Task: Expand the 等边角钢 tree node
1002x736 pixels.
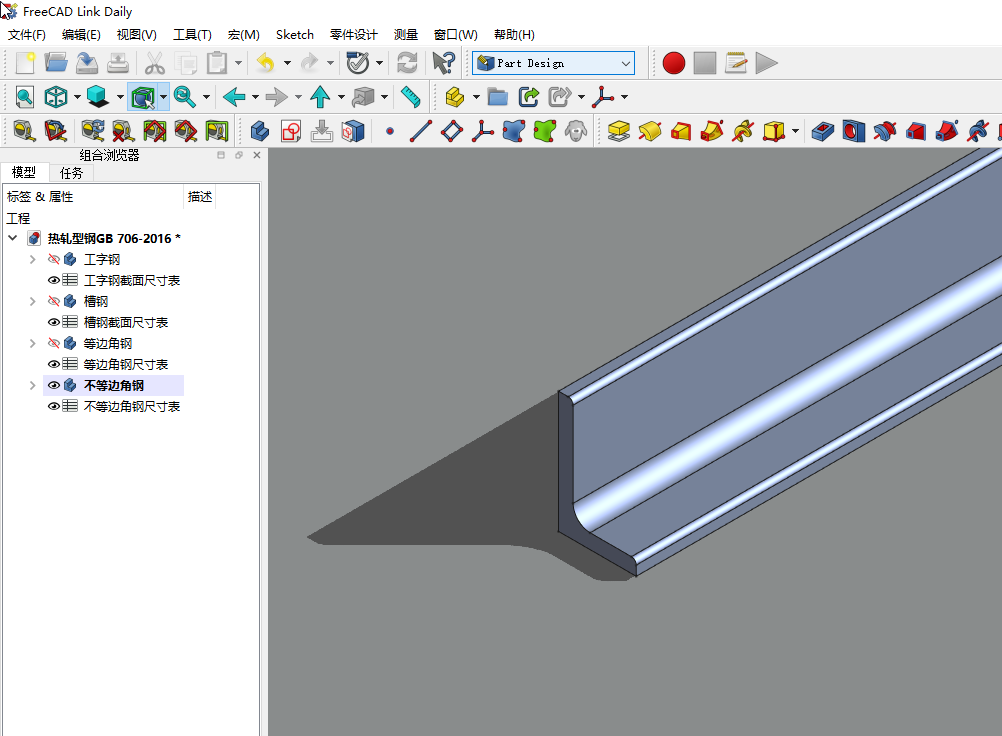Action: coord(32,344)
